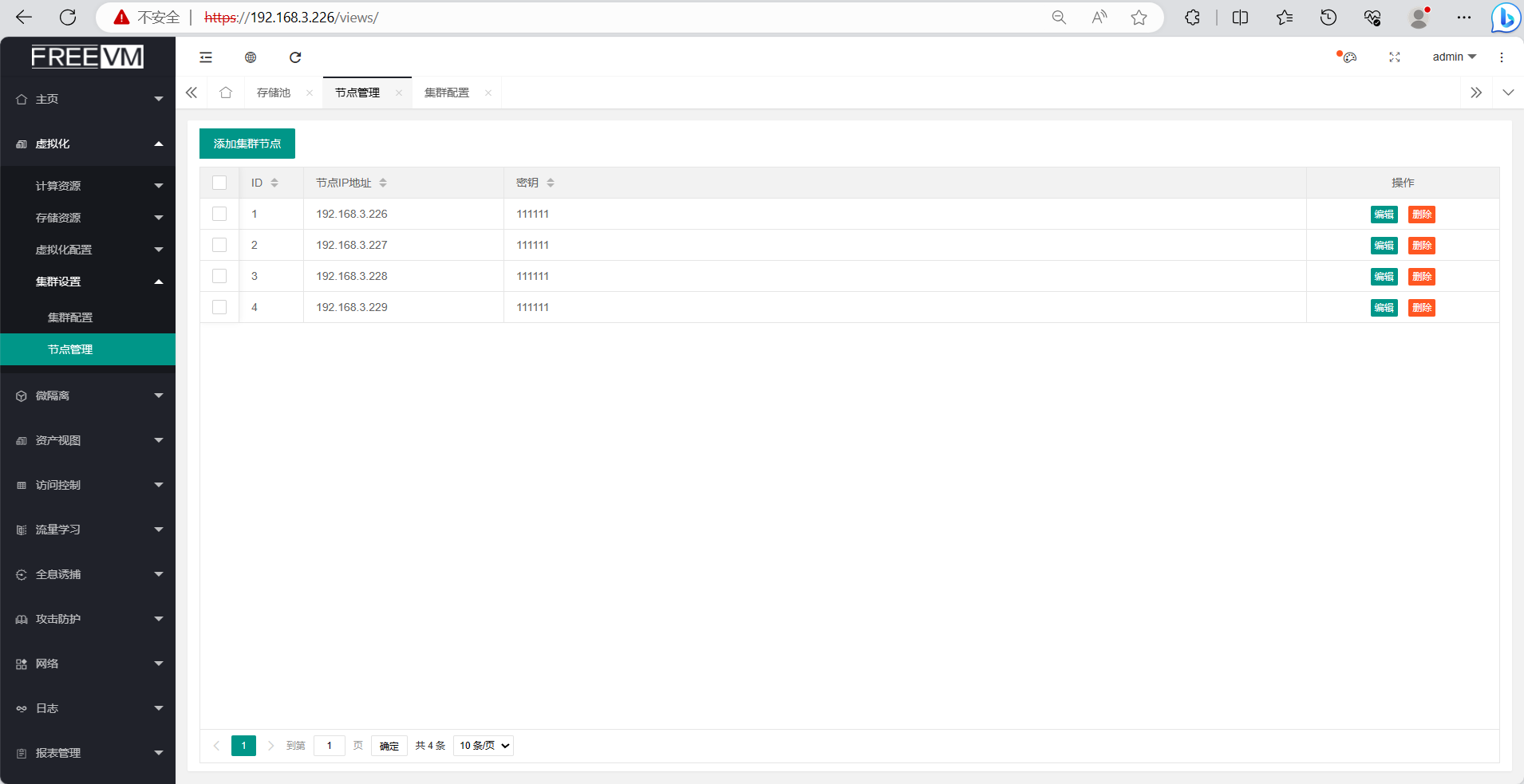
Task: Click the globe icon in the top toolbar
Action: click(251, 57)
